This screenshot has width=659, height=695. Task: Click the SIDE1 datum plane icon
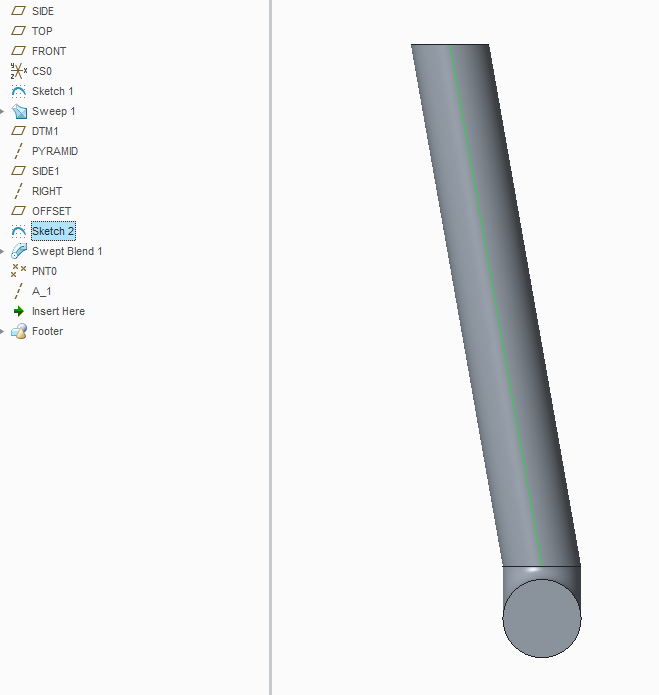pyautogui.click(x=18, y=171)
